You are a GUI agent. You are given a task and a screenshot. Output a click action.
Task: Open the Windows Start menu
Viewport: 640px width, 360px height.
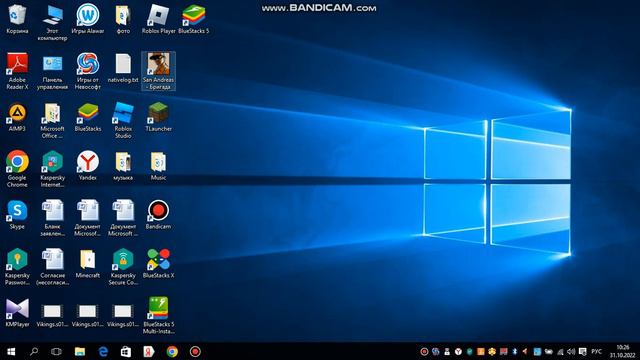[x=11, y=351]
